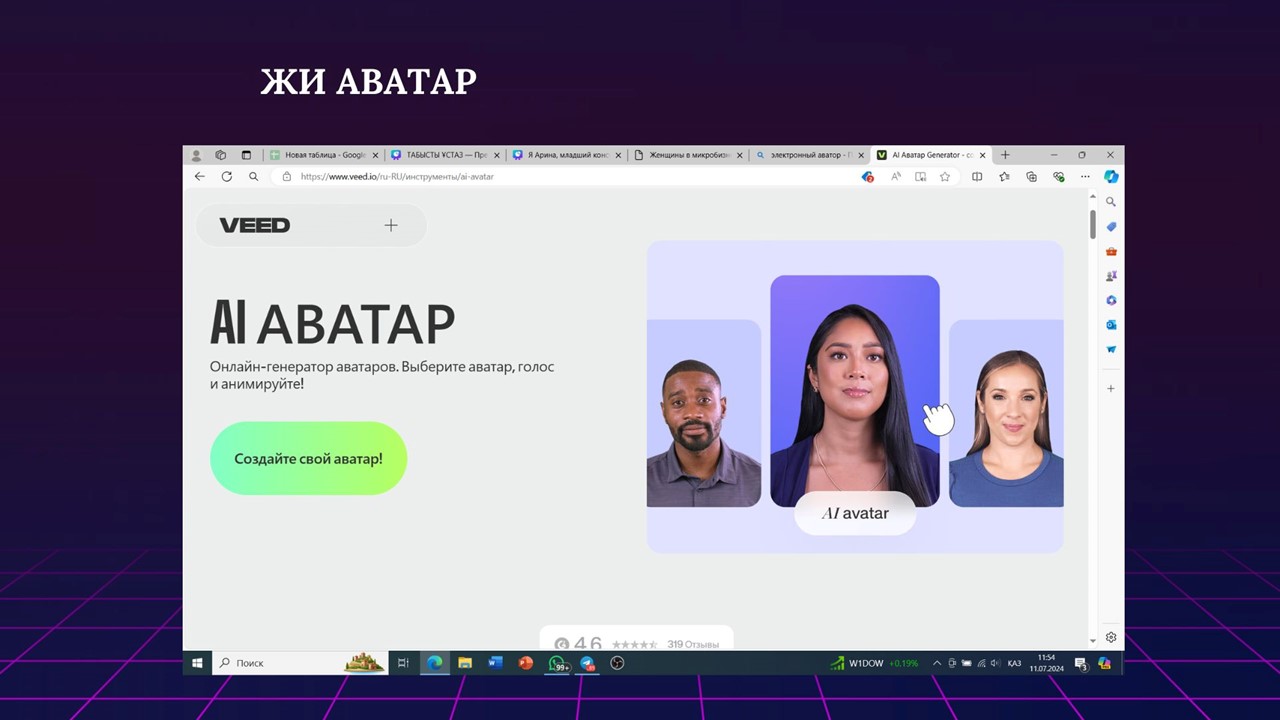The height and width of the screenshot is (720, 1280).
Task: Click the page vertical scrollbar thumb
Action: (1092, 224)
